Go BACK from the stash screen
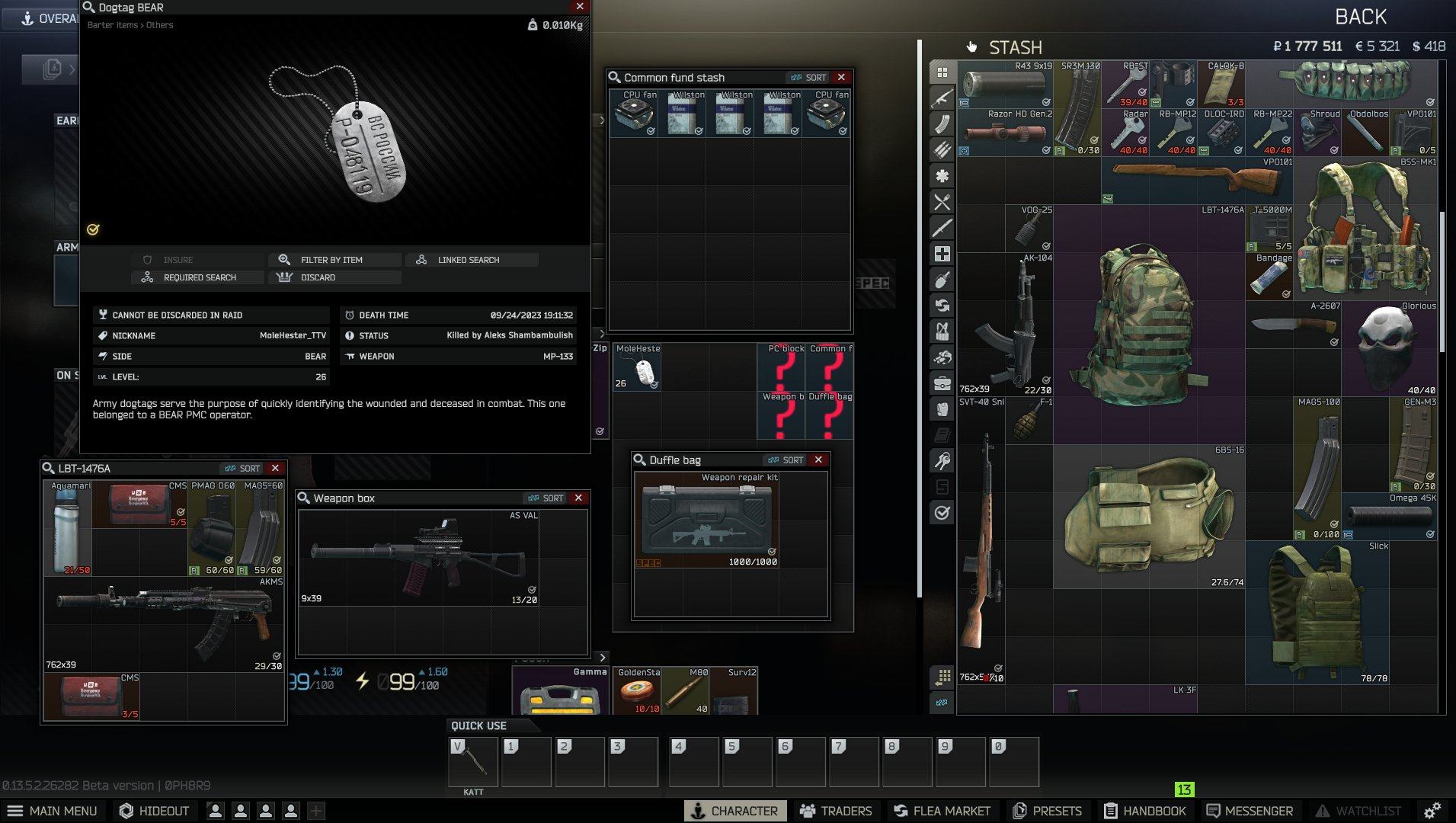 coord(1361,17)
